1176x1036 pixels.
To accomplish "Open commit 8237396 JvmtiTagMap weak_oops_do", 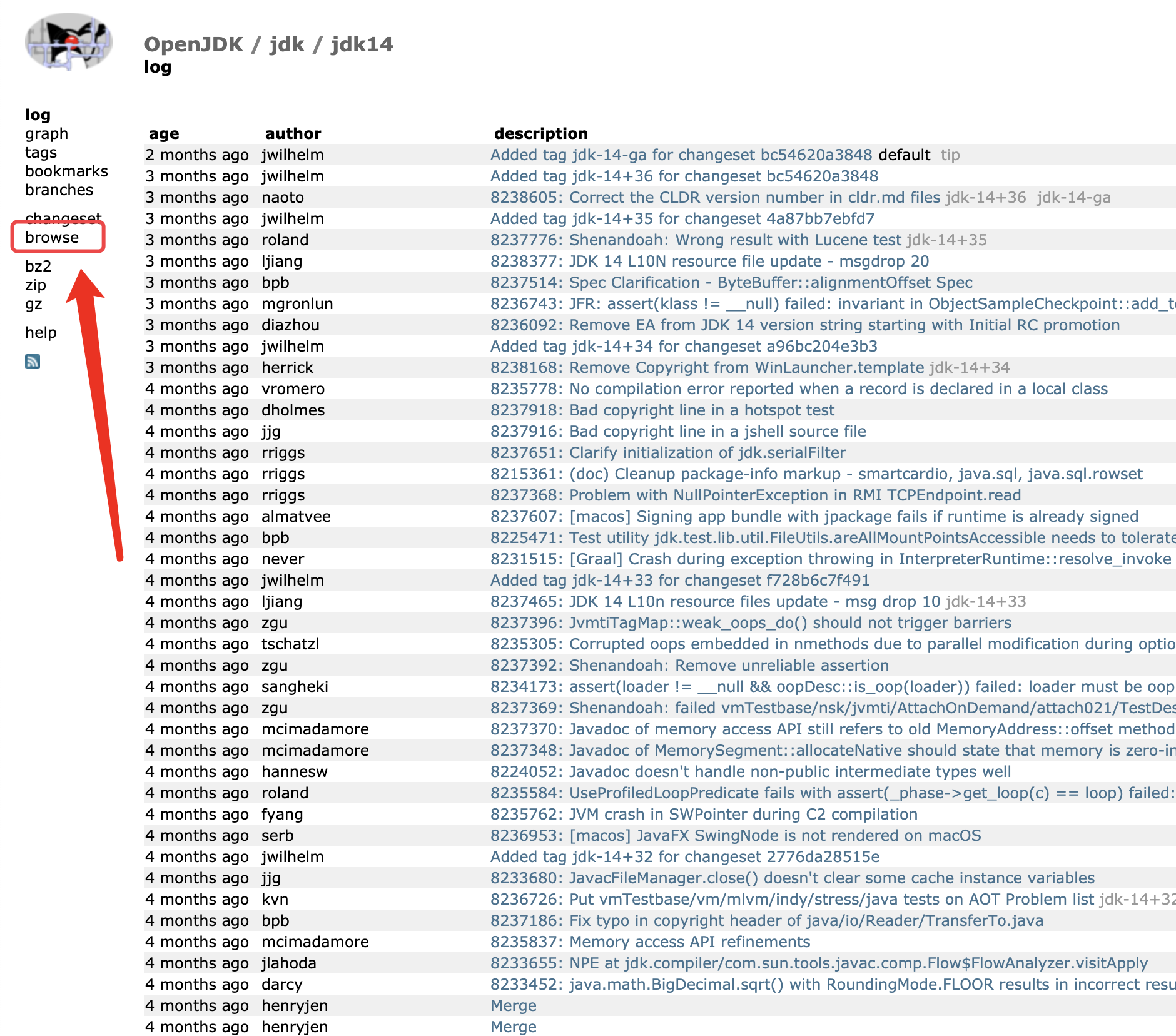I will (x=751, y=623).
